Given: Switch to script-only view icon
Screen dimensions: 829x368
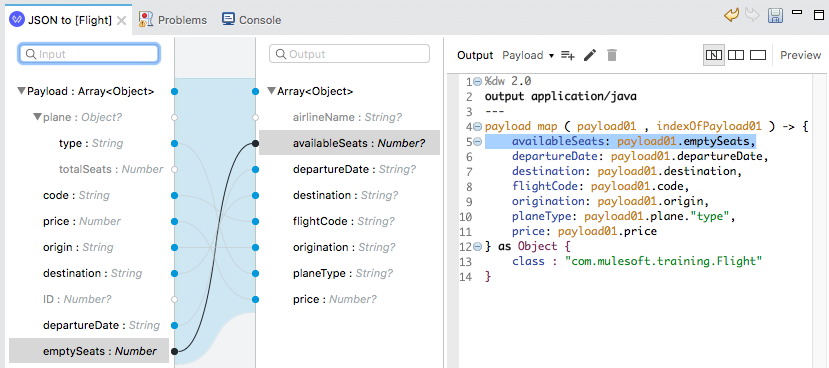Looking at the screenshot, I should [x=758, y=55].
